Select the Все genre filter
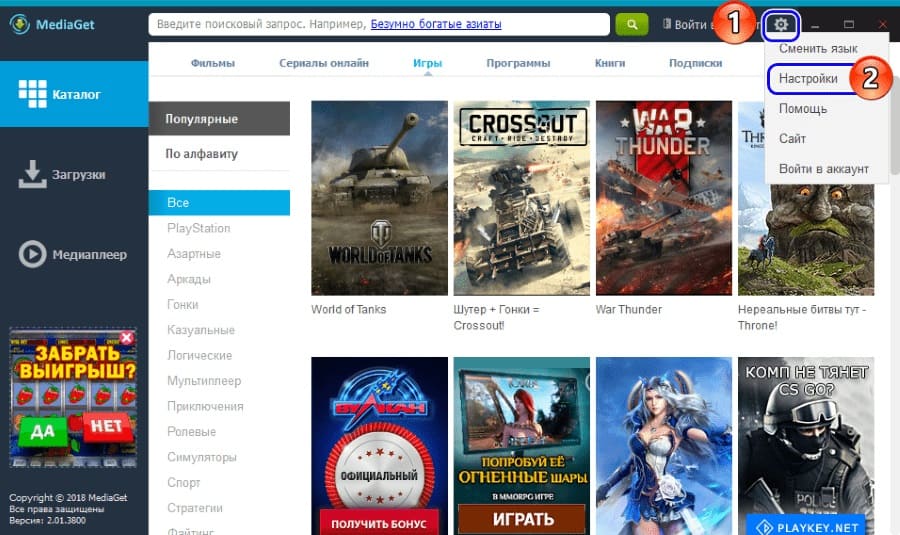900x535 pixels. point(219,203)
